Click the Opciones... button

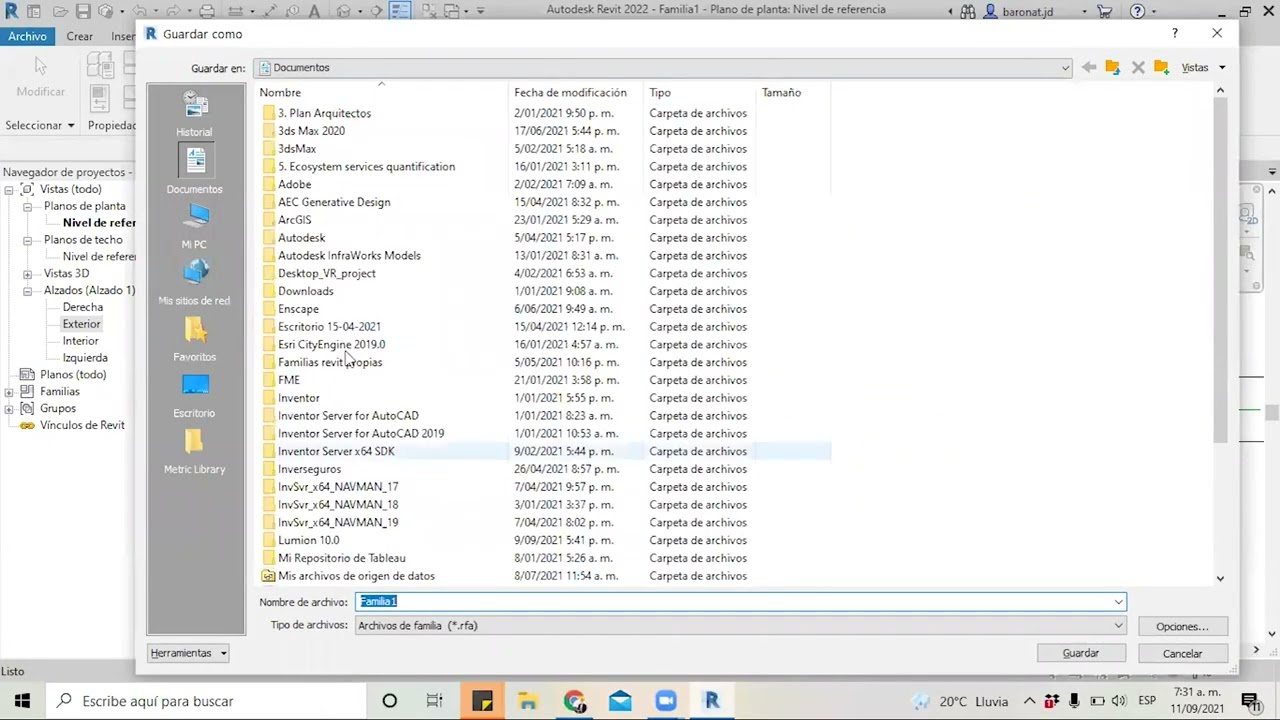click(x=1182, y=626)
